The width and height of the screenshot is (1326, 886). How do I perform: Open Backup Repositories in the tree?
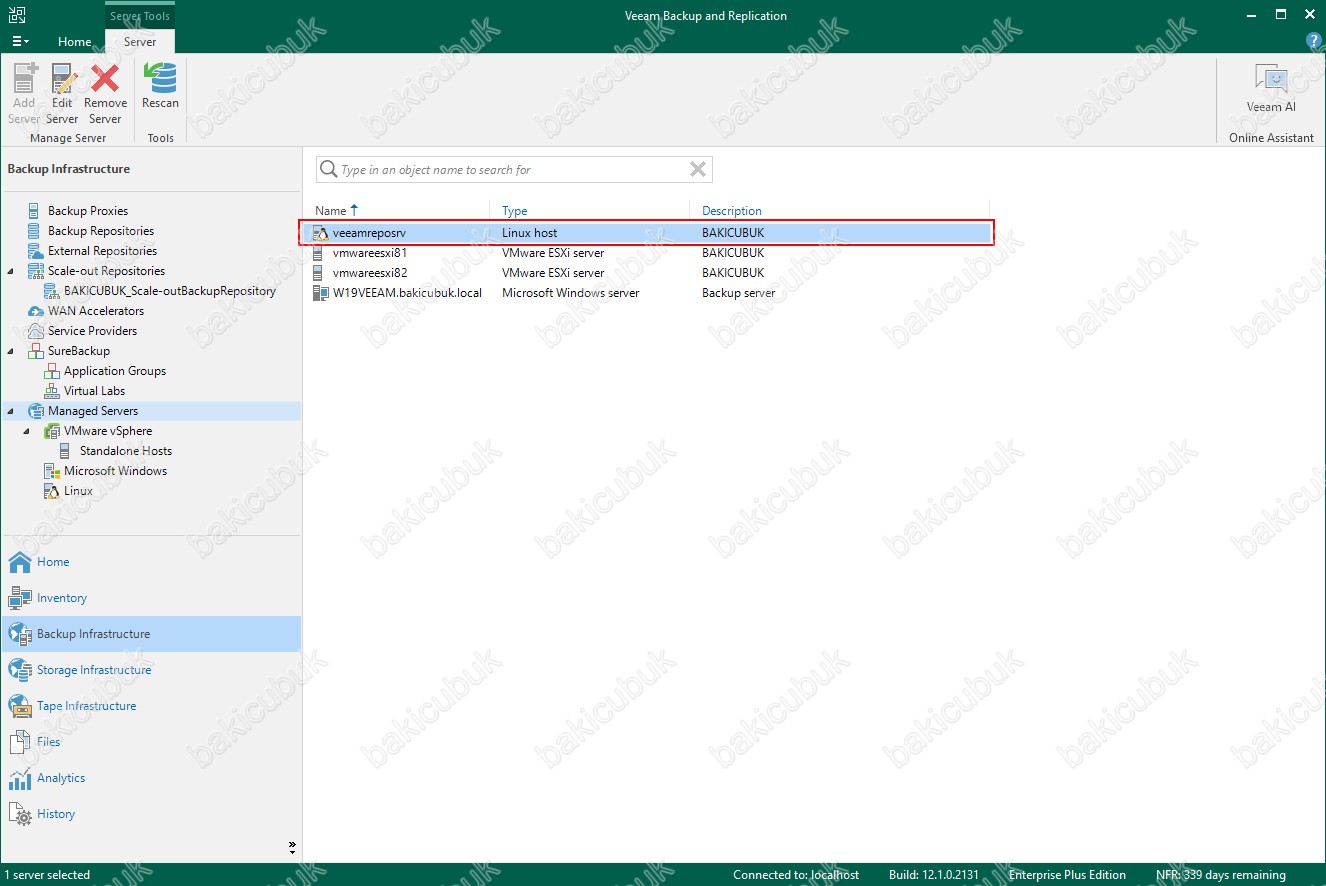click(x=101, y=231)
